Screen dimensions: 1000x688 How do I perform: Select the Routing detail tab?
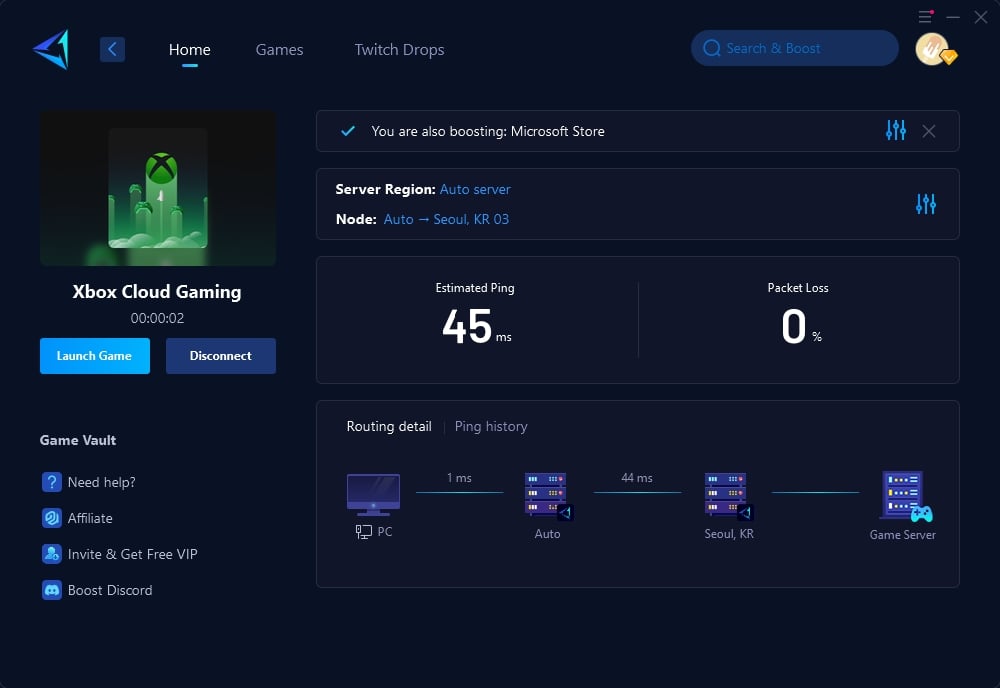click(x=389, y=426)
